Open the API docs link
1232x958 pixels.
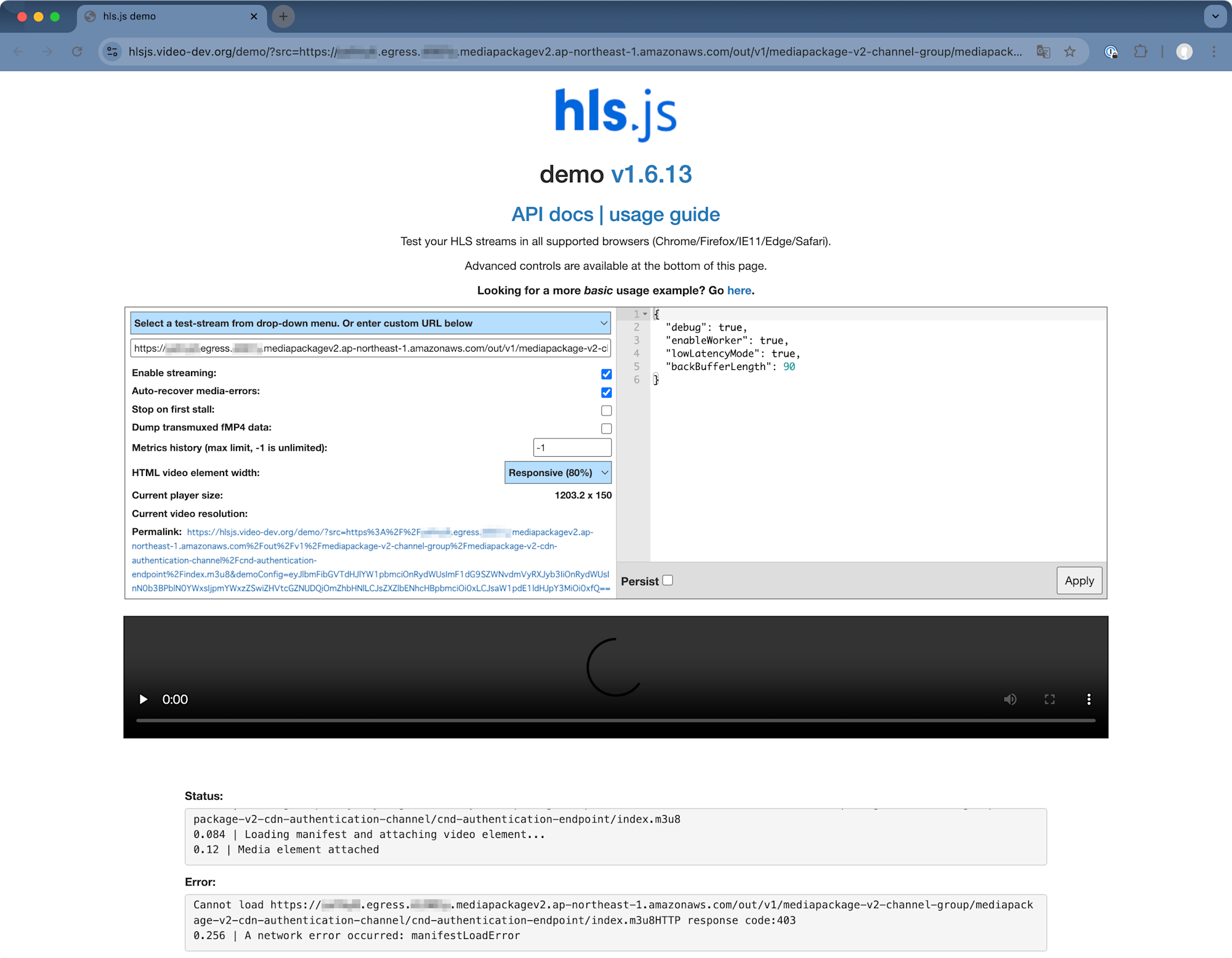click(x=552, y=214)
